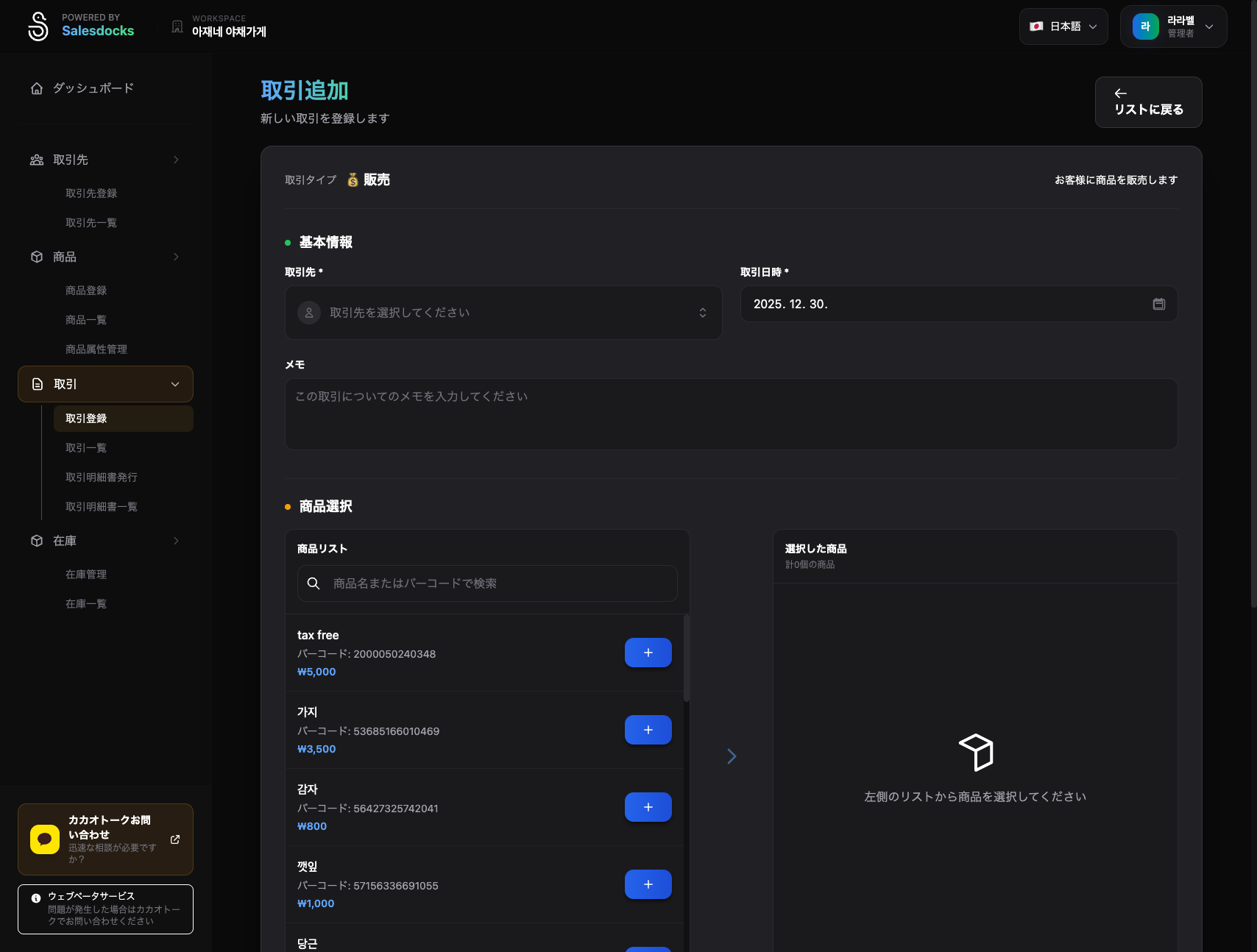Click the リストに戻る button

tap(1148, 102)
